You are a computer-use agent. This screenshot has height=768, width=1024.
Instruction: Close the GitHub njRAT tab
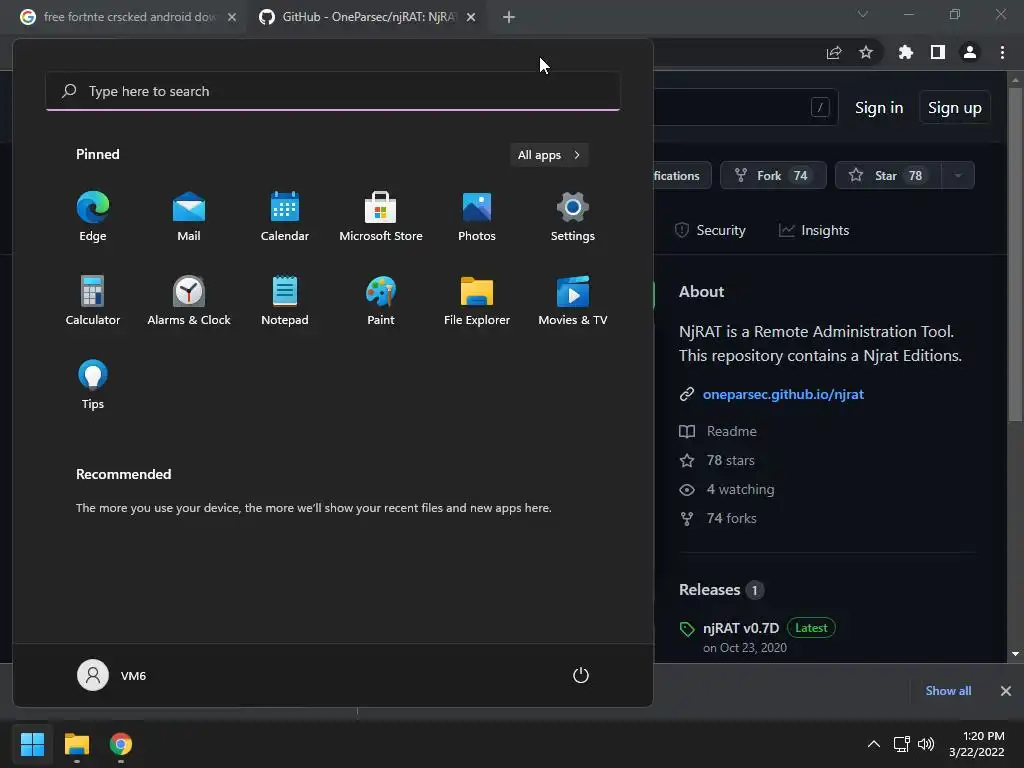[x=471, y=18]
